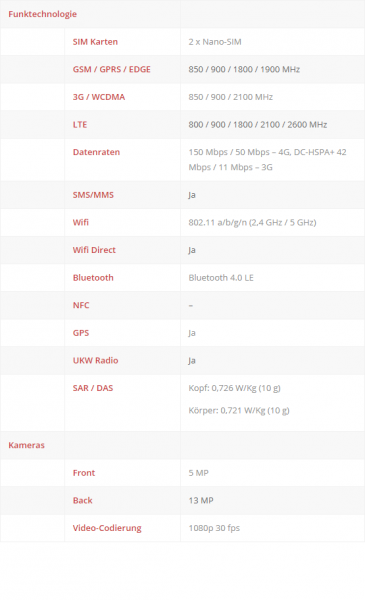Click the LTE row label

80,124
